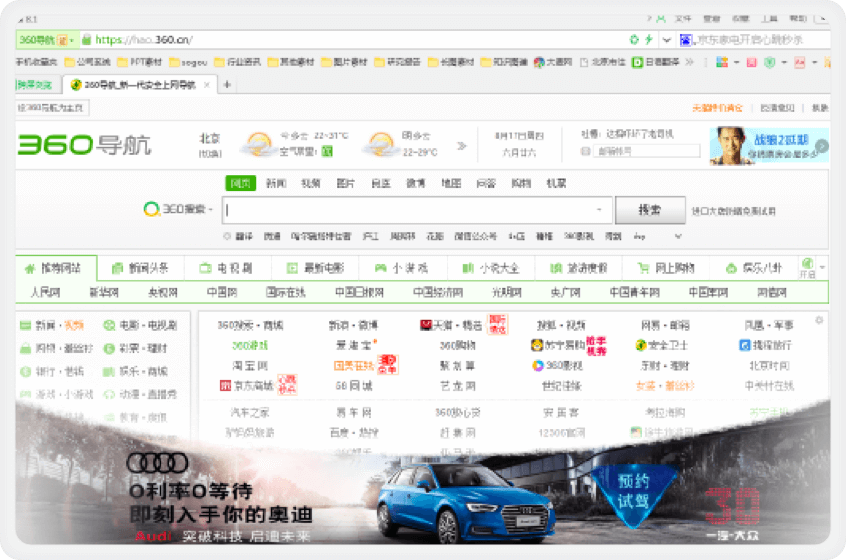The width and height of the screenshot is (846, 560).
Task: Open dropdown next to green shield extension
Action: coord(784,63)
